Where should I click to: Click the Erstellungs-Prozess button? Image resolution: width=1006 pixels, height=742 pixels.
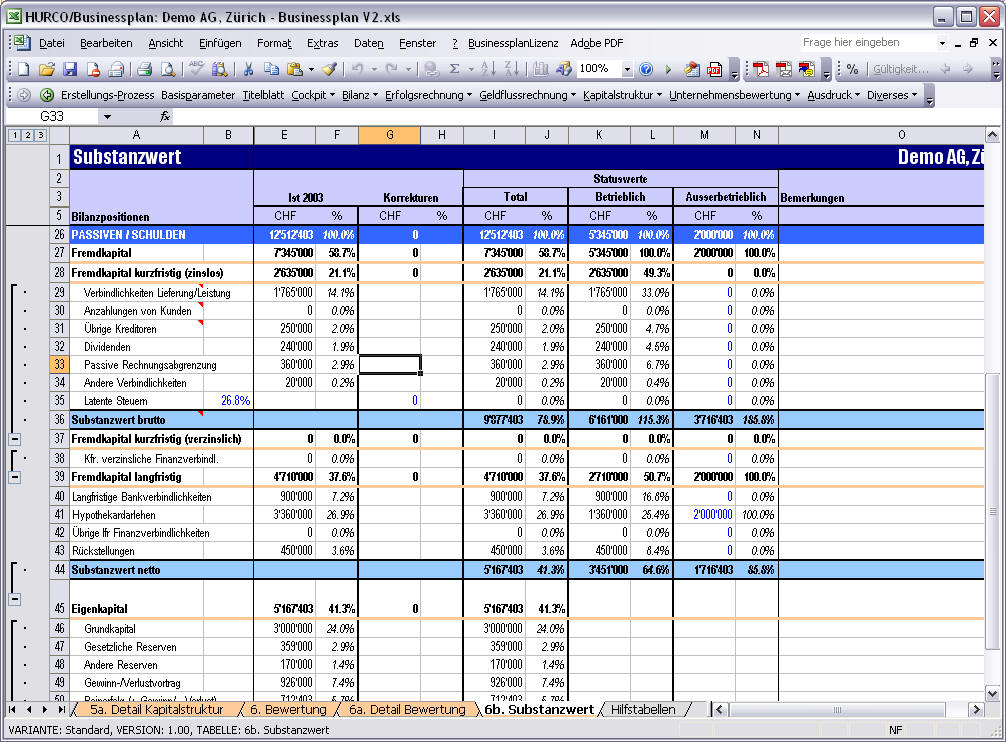[x=107, y=95]
